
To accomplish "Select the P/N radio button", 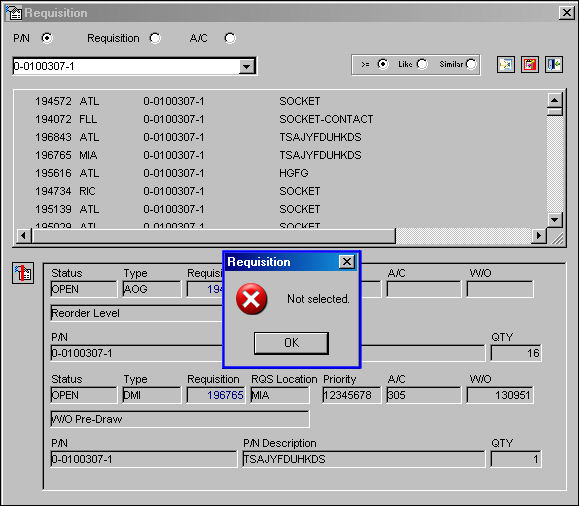I will [47, 38].
